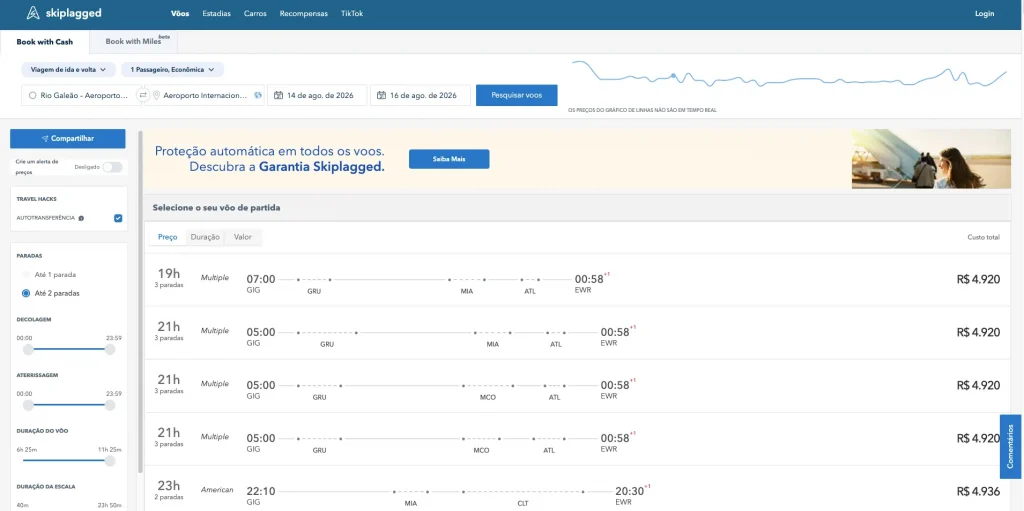1024x511 pixels.
Task: Select 19h flight departing 07:00
Action: [578, 280]
